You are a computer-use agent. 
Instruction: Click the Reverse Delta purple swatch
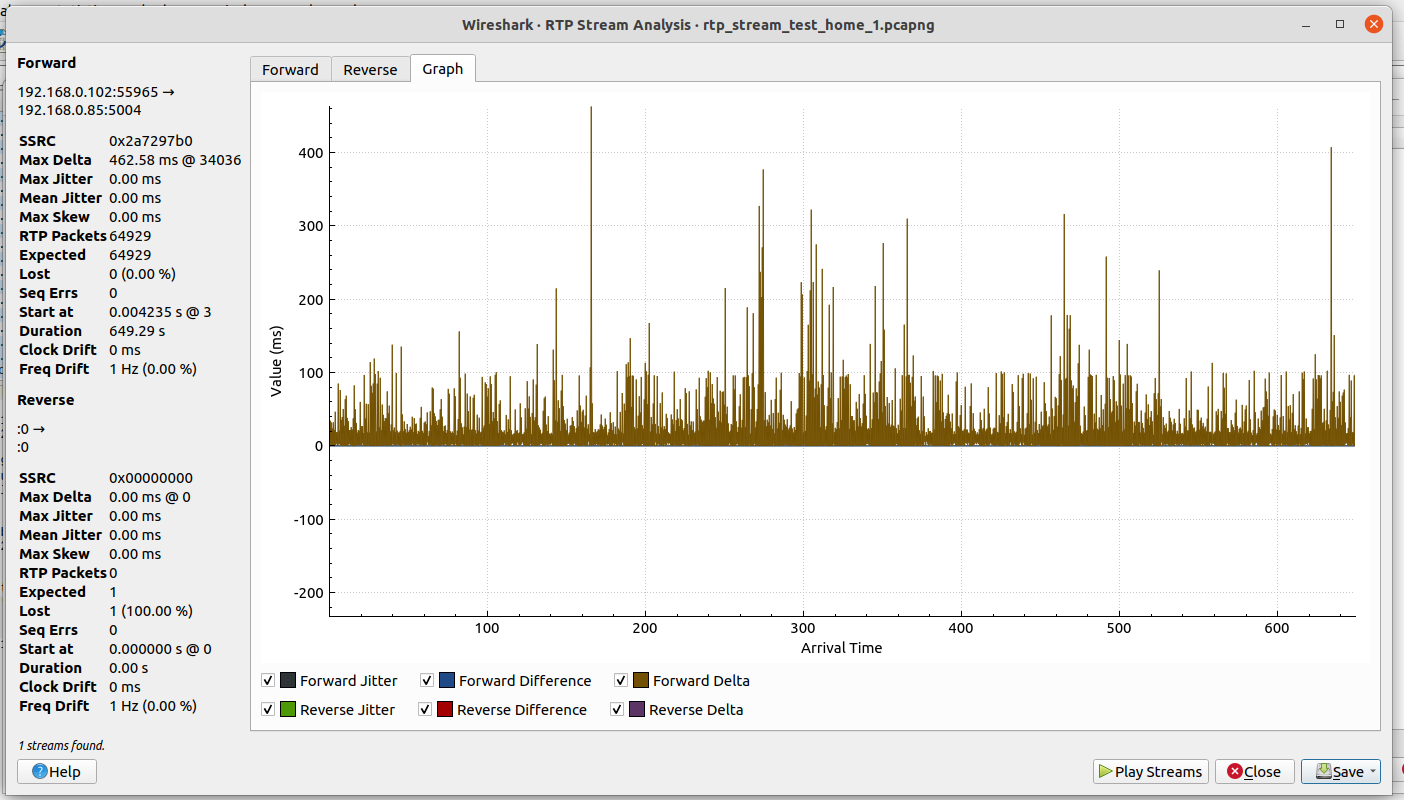[637, 710]
